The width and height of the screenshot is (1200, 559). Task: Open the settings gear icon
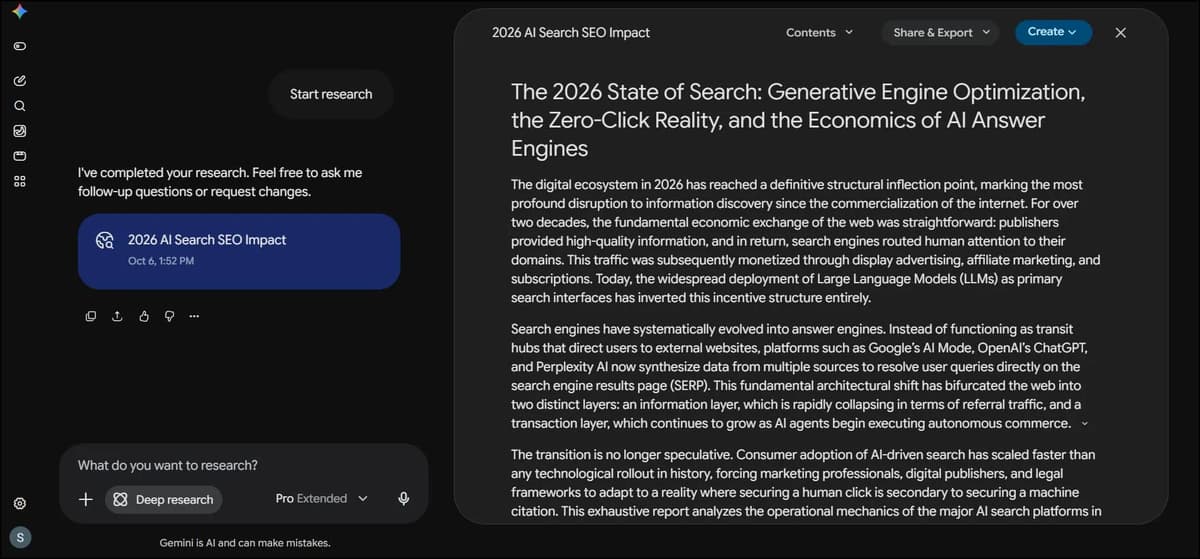click(20, 504)
